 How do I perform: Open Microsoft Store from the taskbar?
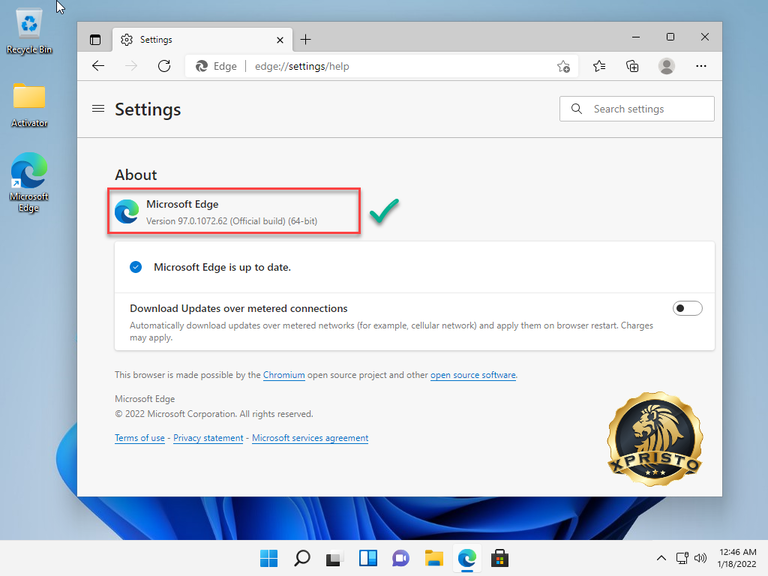click(500, 558)
